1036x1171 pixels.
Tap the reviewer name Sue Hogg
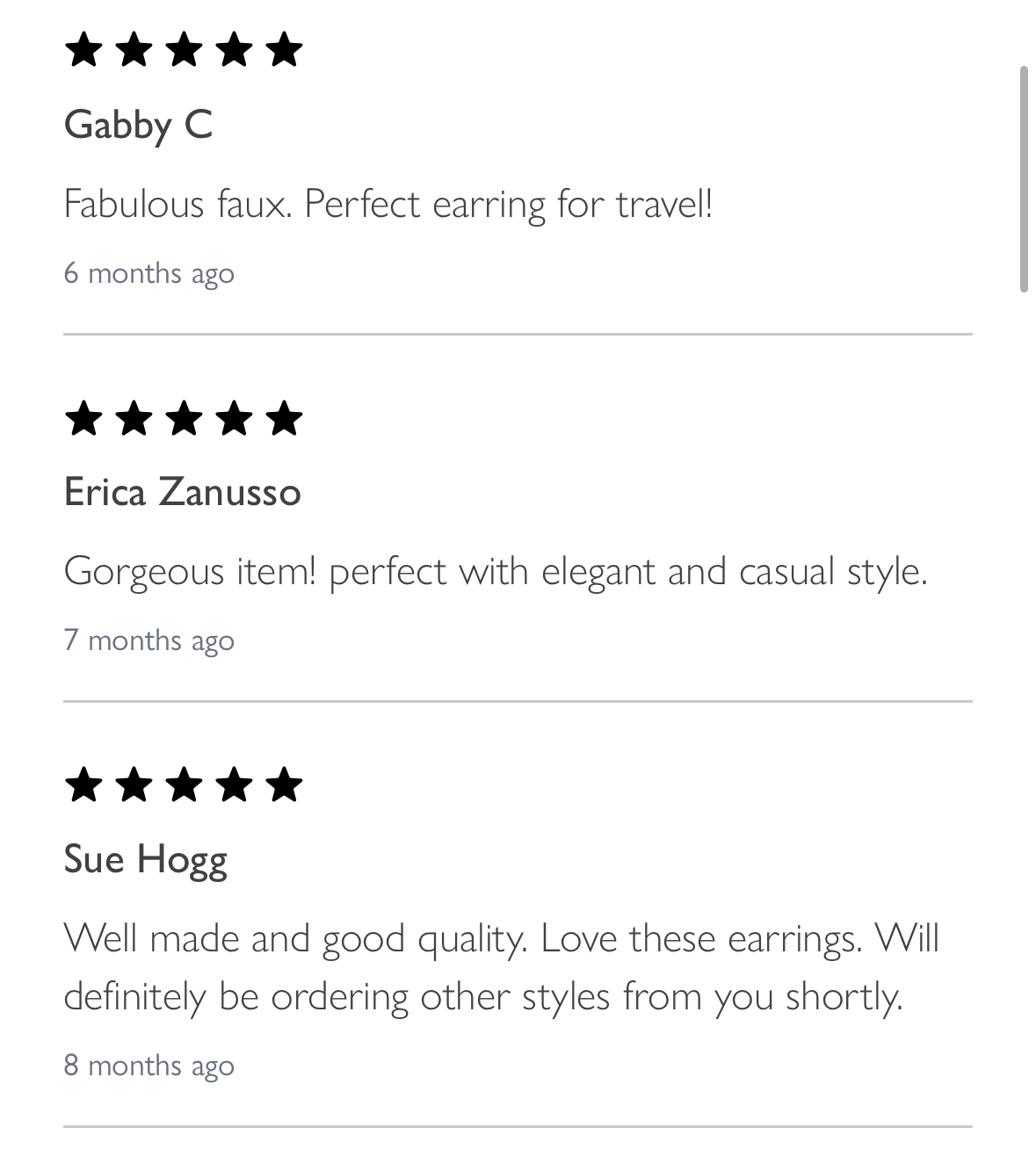tap(145, 859)
